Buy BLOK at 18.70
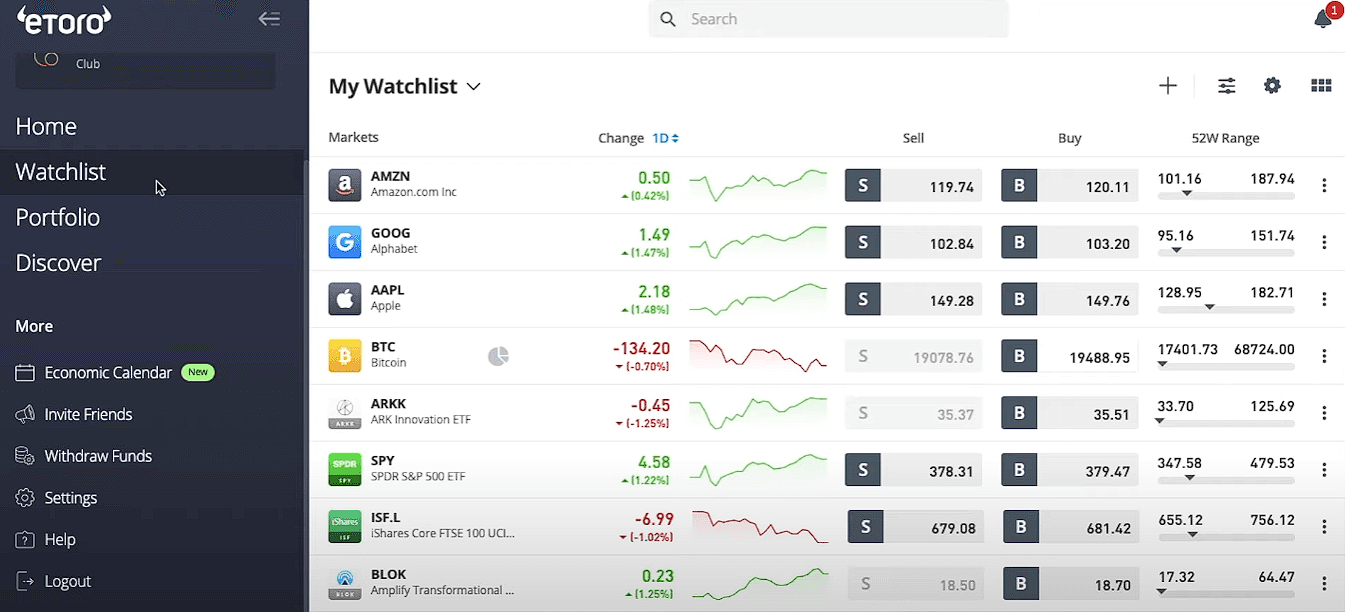 [1072, 585]
